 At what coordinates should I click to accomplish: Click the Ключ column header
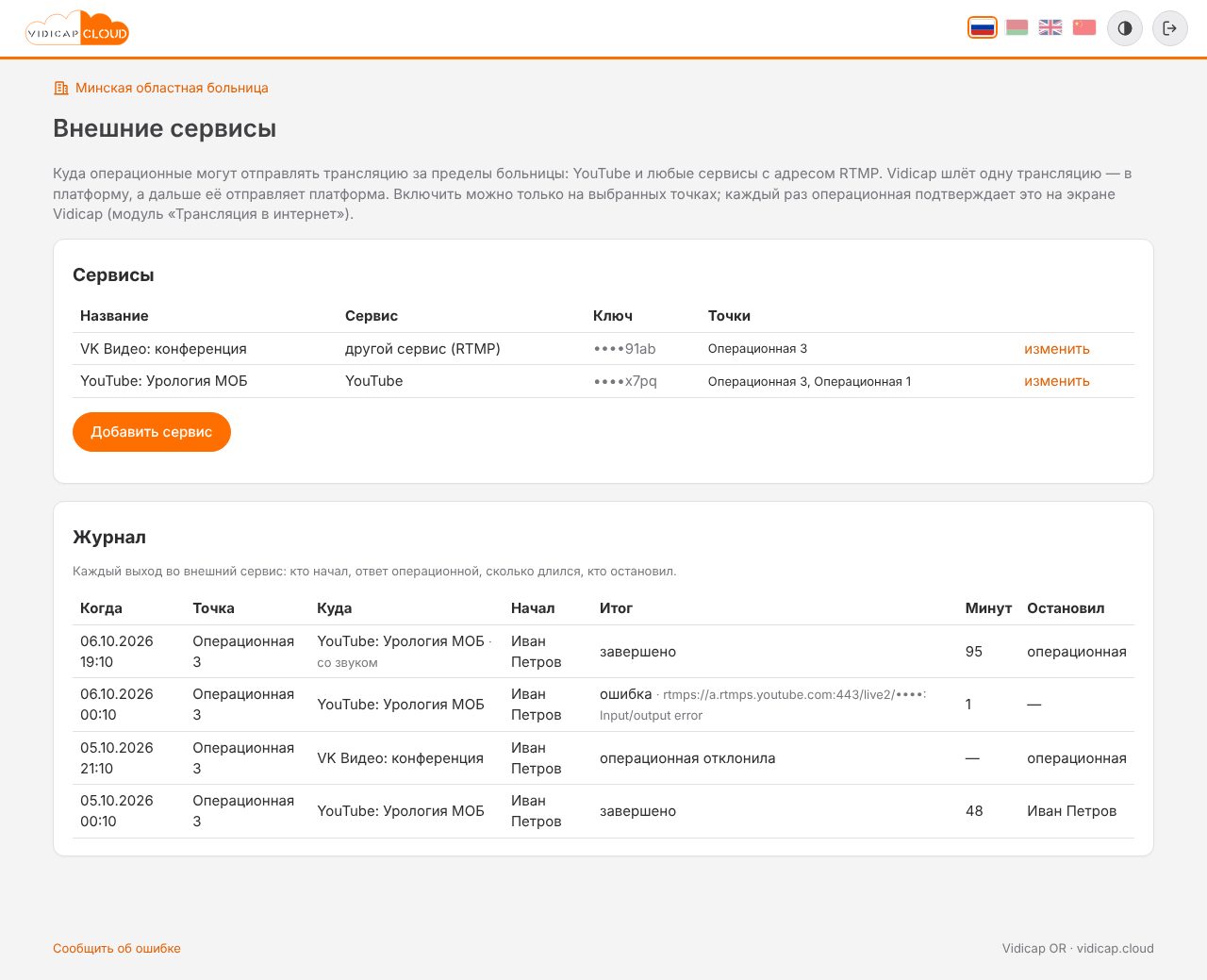(613, 316)
